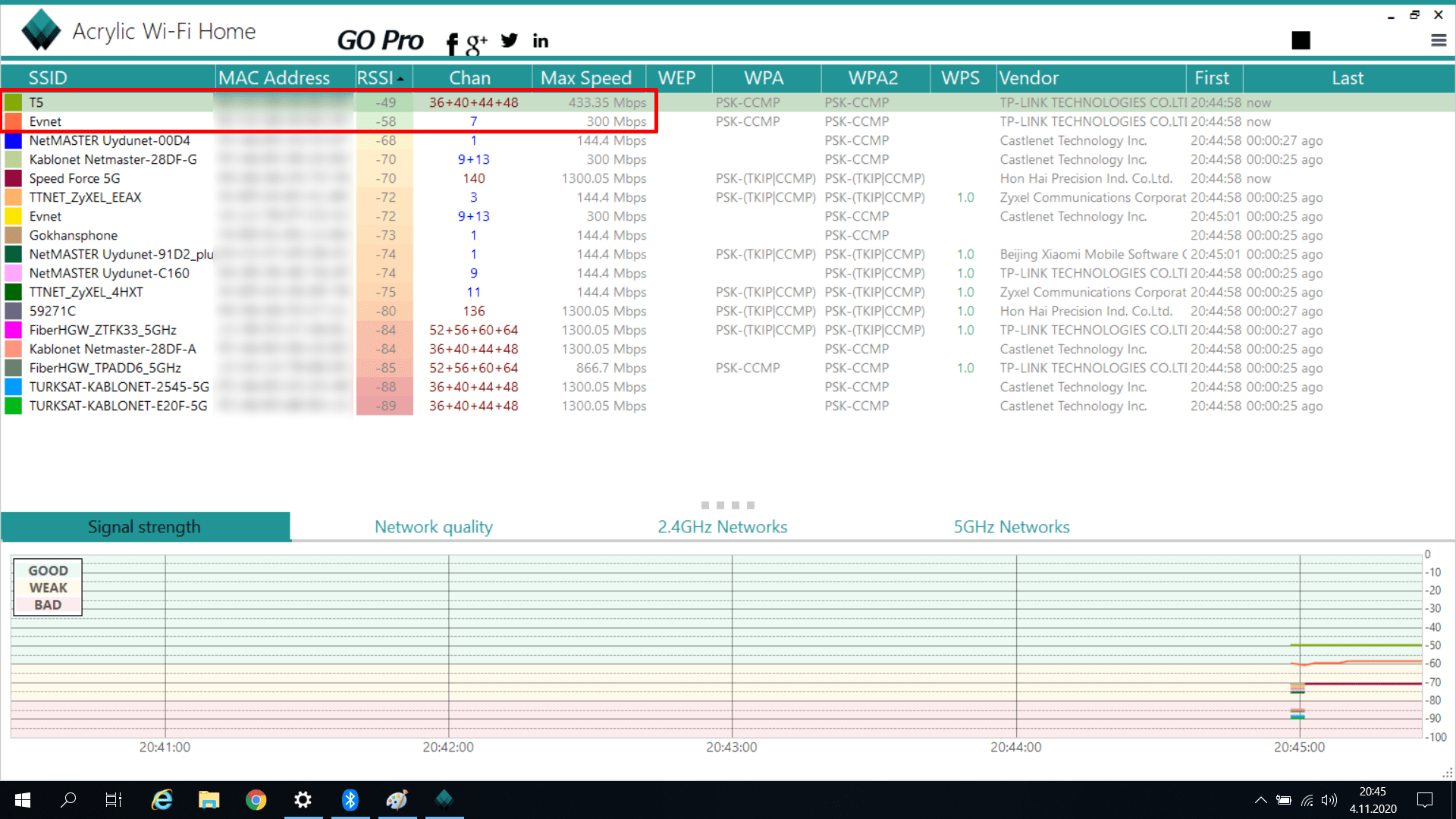This screenshot has width=1456, height=819.
Task: Open the 2.4GHz Networks tab
Action: tap(722, 527)
